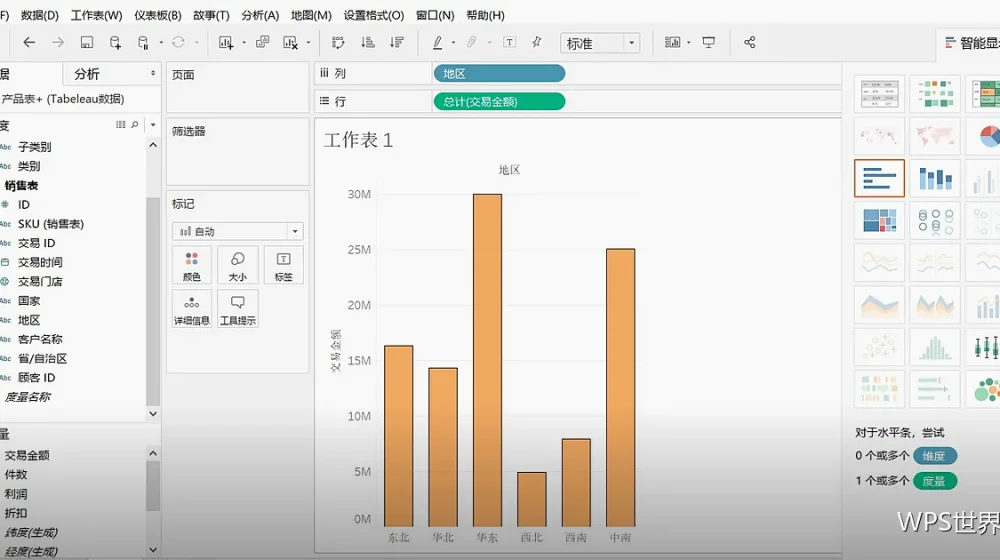Select the stacked bars Show Me thumbnail
This screenshot has height=560, width=1000.
[x=935, y=178]
